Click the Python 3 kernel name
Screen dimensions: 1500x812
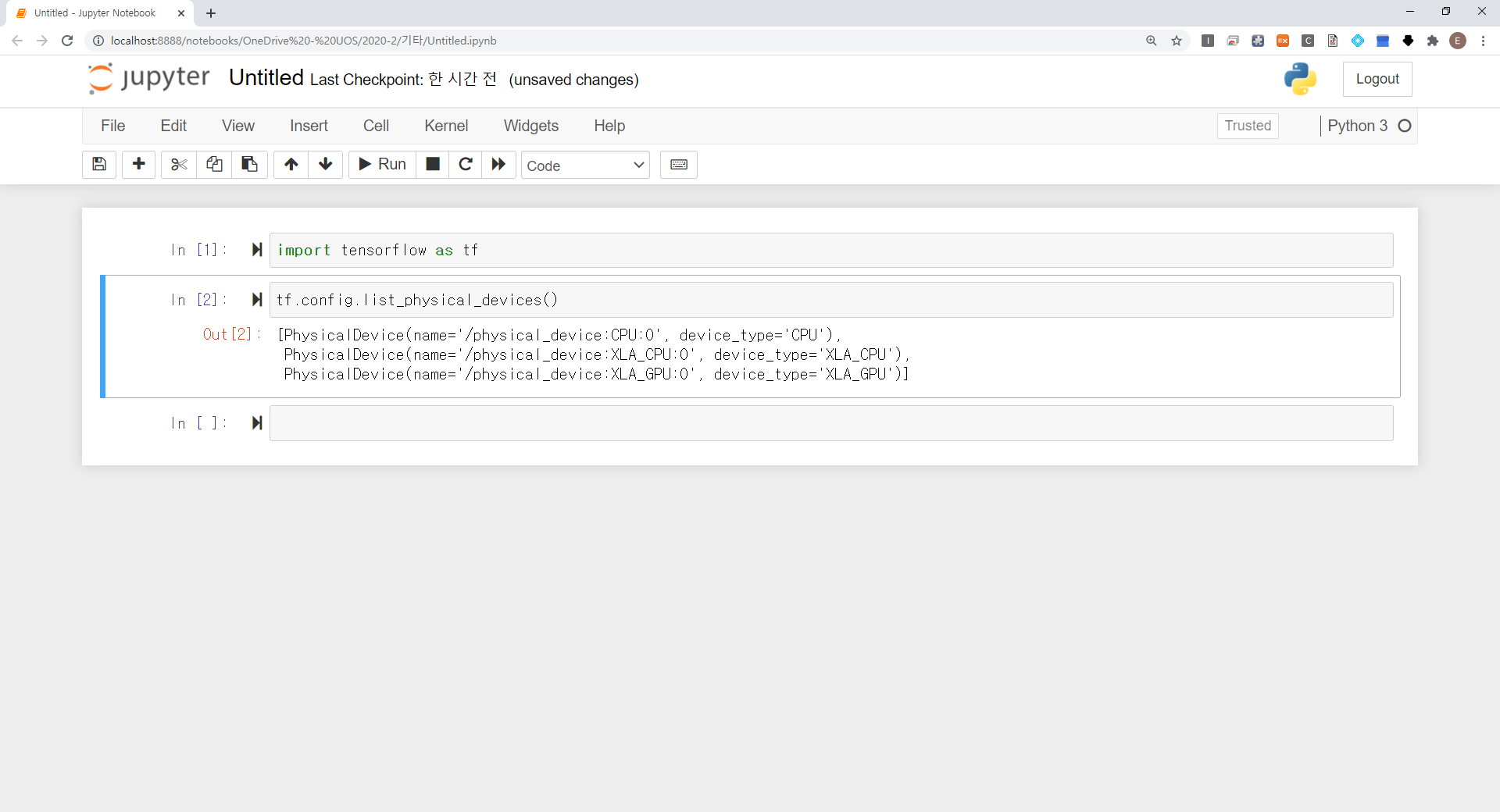pyautogui.click(x=1357, y=126)
